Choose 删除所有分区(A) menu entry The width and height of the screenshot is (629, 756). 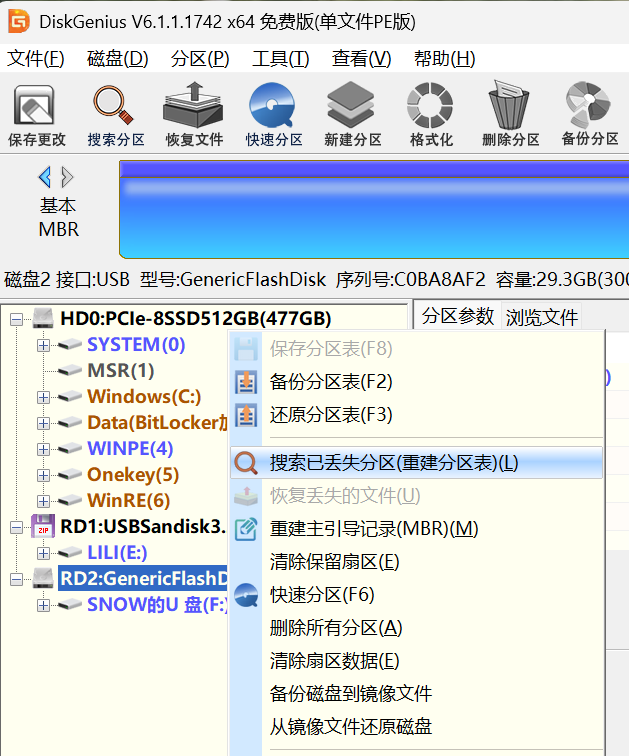pos(416,628)
